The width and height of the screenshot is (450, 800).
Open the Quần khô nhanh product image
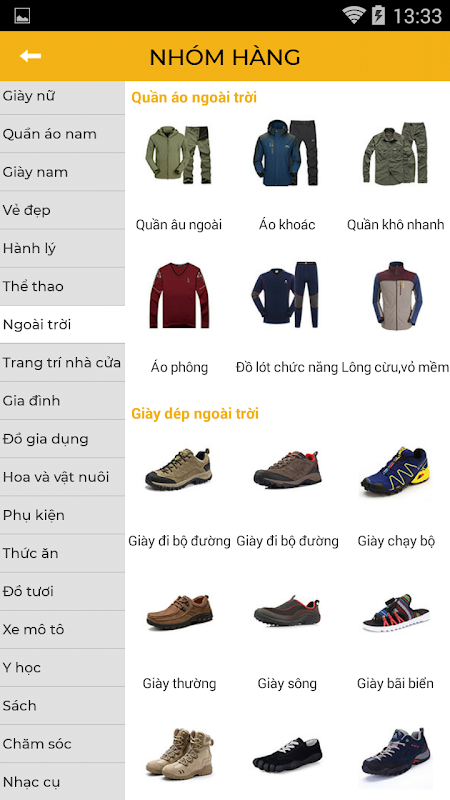pos(395,153)
